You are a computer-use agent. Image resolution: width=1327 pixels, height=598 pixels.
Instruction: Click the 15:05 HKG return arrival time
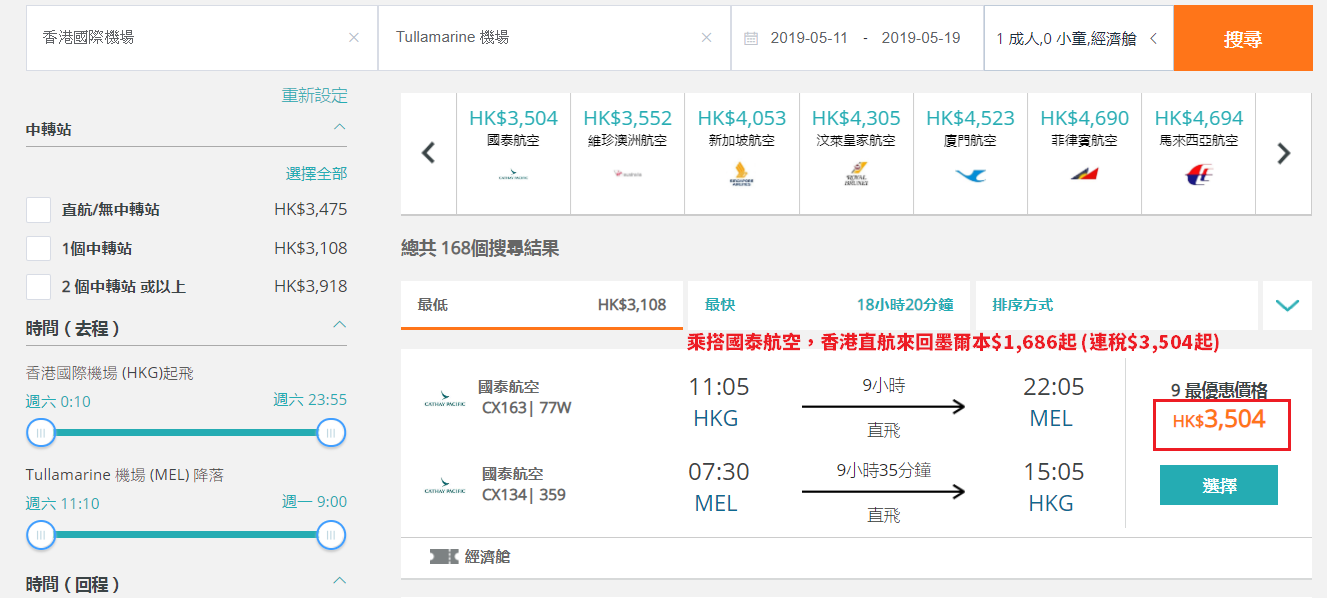point(1053,472)
